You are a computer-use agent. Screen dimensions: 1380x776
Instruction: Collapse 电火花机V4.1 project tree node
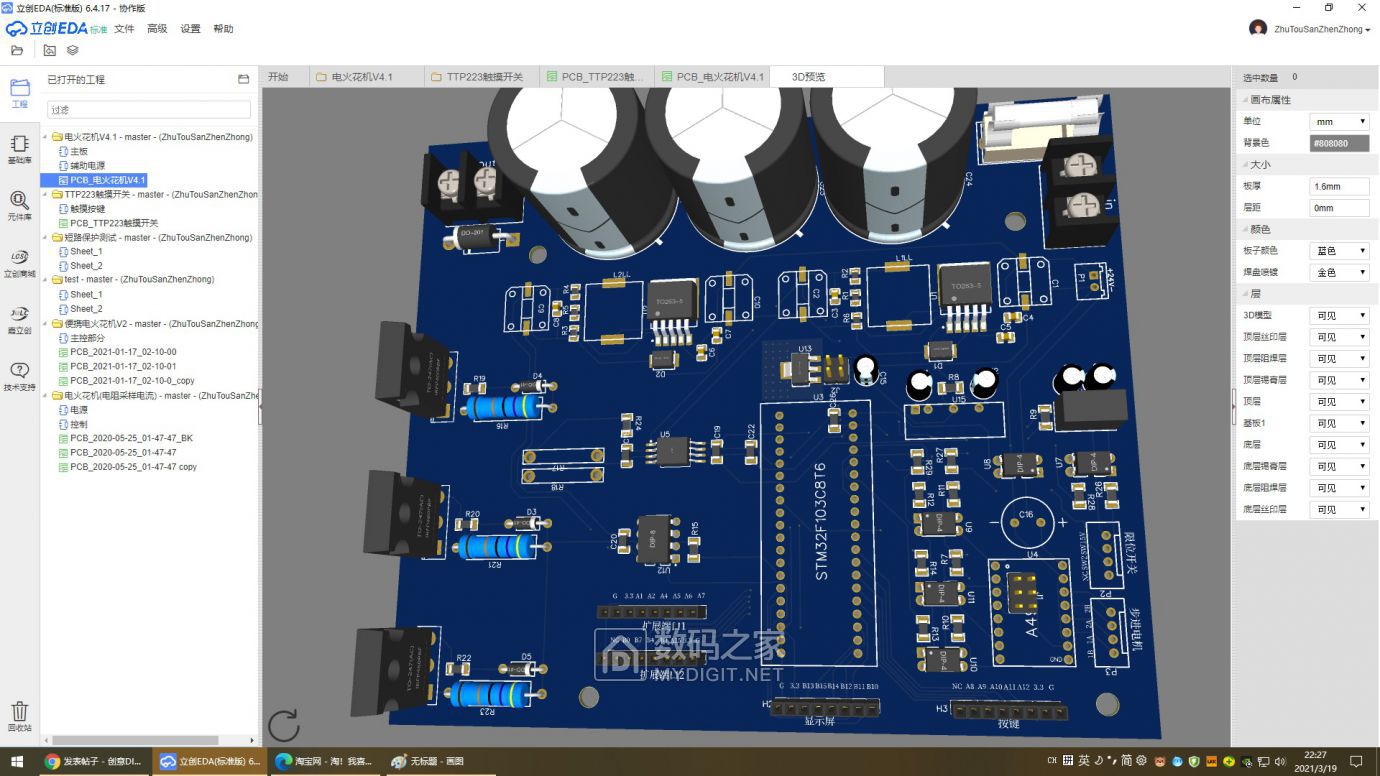(x=46, y=137)
